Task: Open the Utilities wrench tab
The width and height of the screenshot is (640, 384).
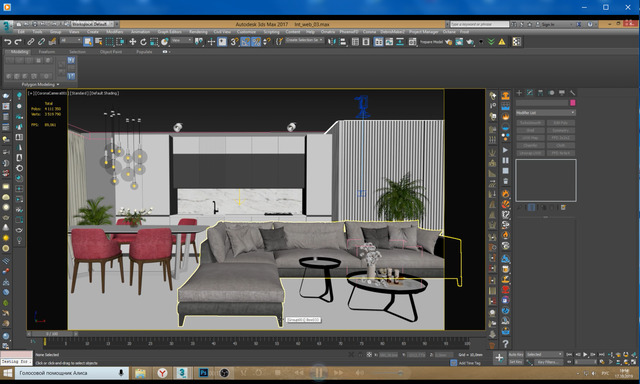Action: coord(572,93)
